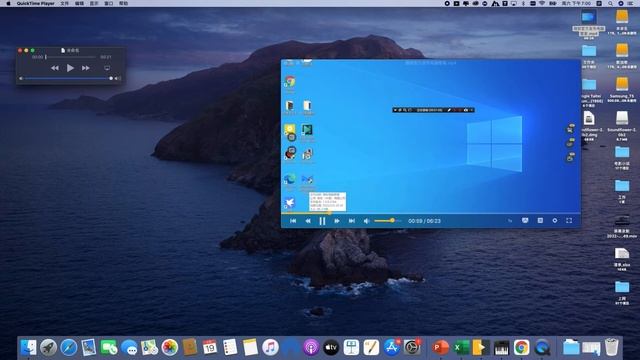The image size is (640, 360).
Task: Open the 显示 (View) menu
Action: [x=94, y=3]
